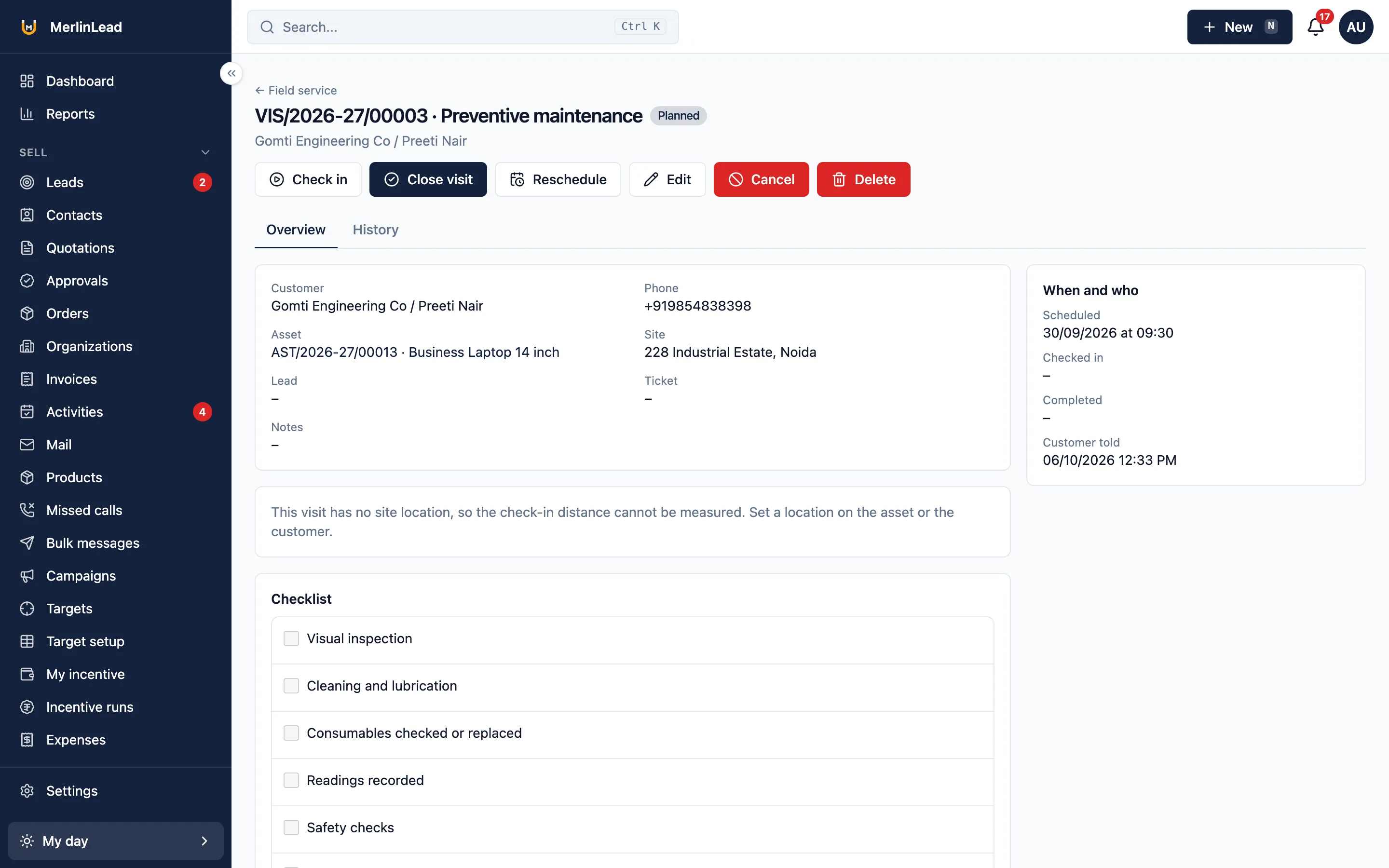Open Settings in the sidebar
This screenshot has width=1389, height=868.
[x=115, y=790]
